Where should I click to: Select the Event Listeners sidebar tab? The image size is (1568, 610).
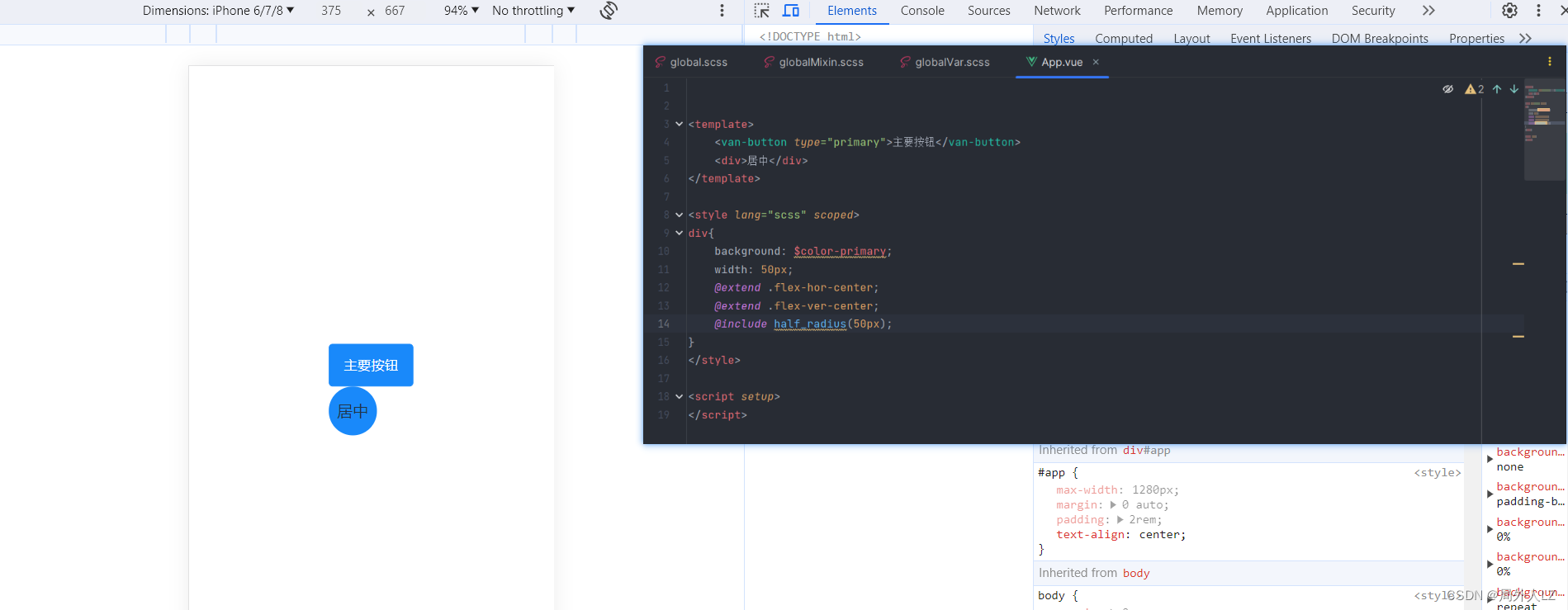[x=1271, y=39]
